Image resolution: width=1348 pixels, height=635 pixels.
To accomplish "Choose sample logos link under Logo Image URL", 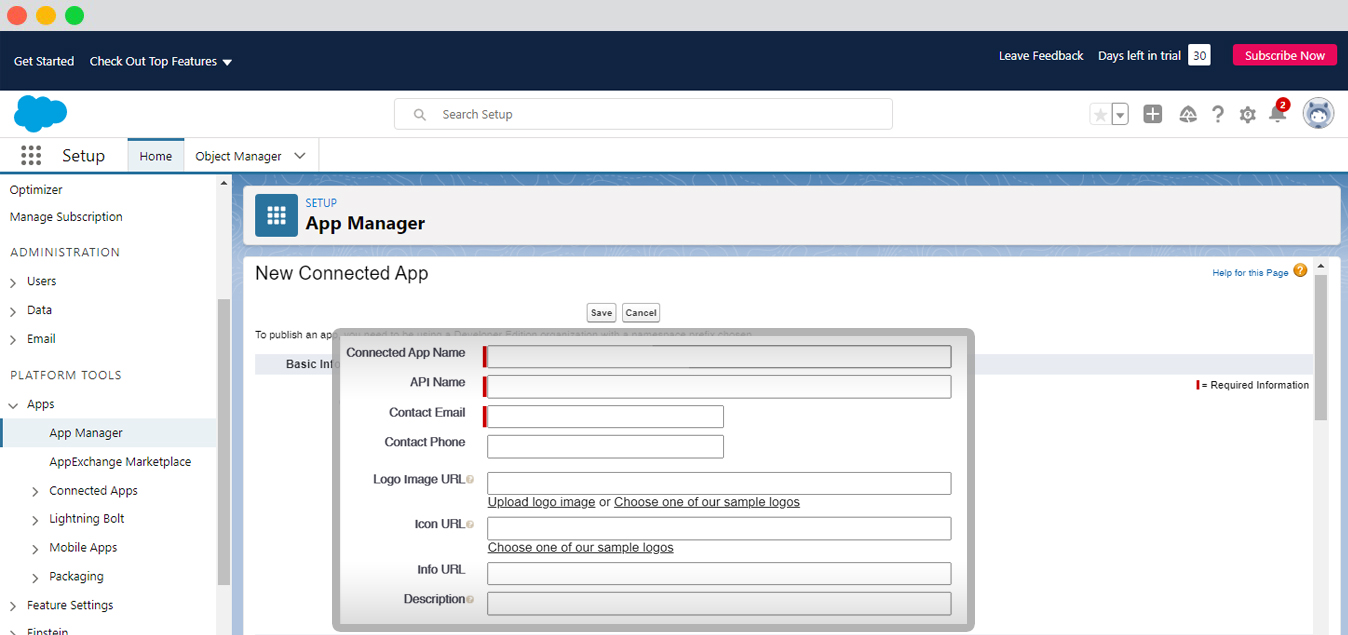I will pyautogui.click(x=707, y=502).
